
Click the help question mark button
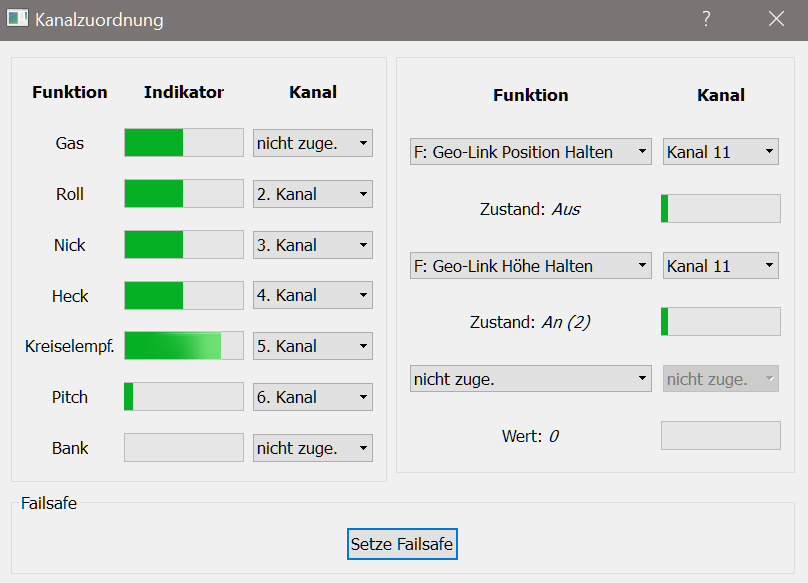point(706,19)
